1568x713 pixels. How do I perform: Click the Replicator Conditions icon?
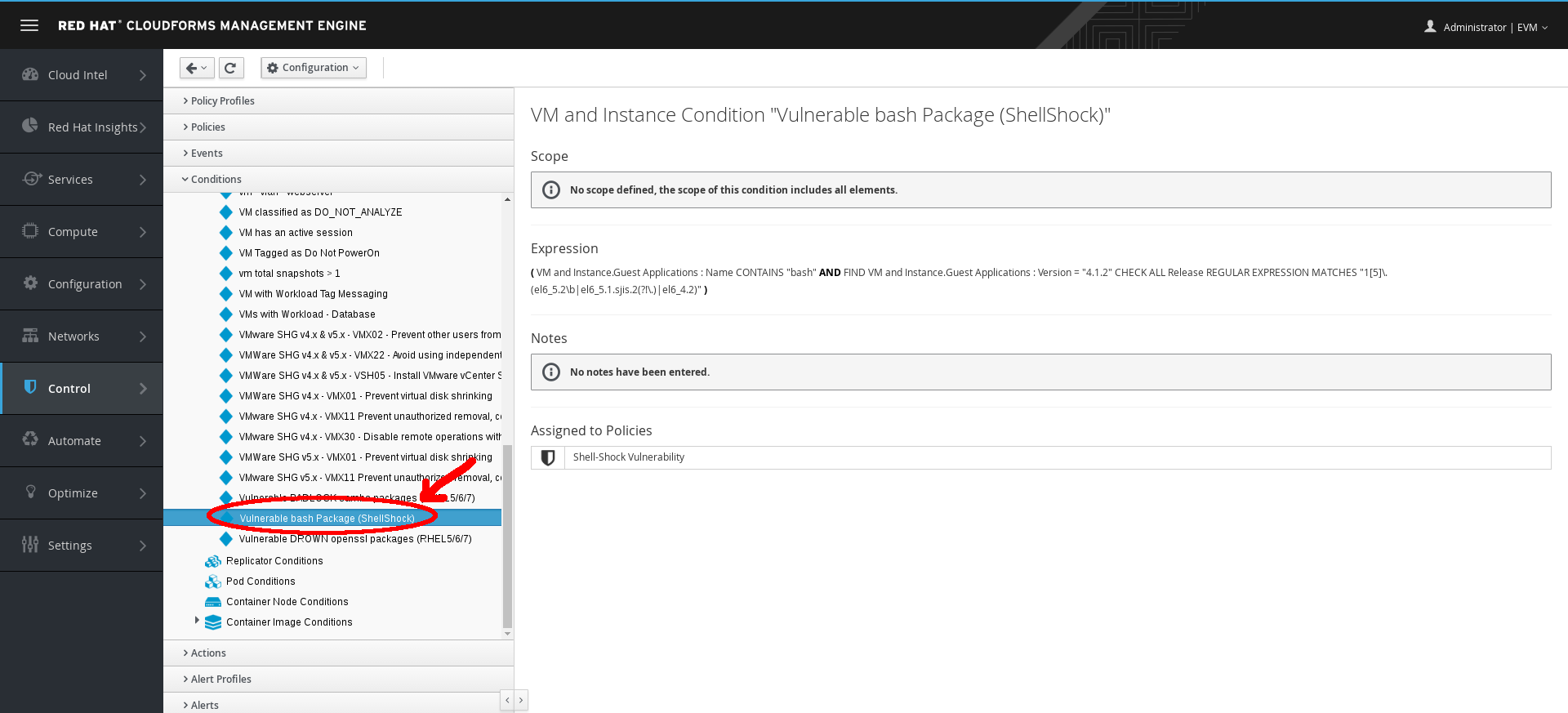click(213, 561)
